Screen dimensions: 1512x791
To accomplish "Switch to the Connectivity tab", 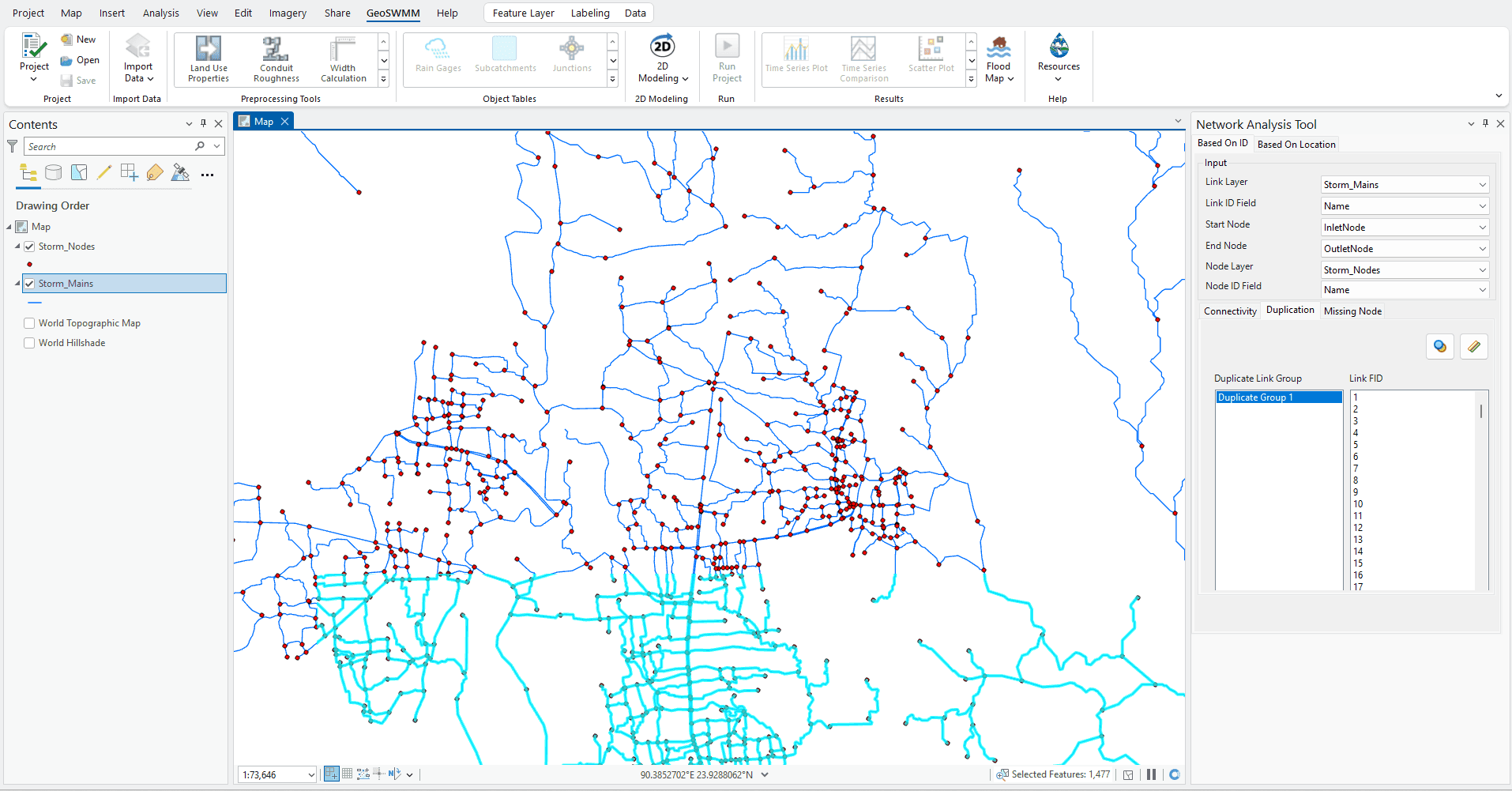I will point(1230,311).
